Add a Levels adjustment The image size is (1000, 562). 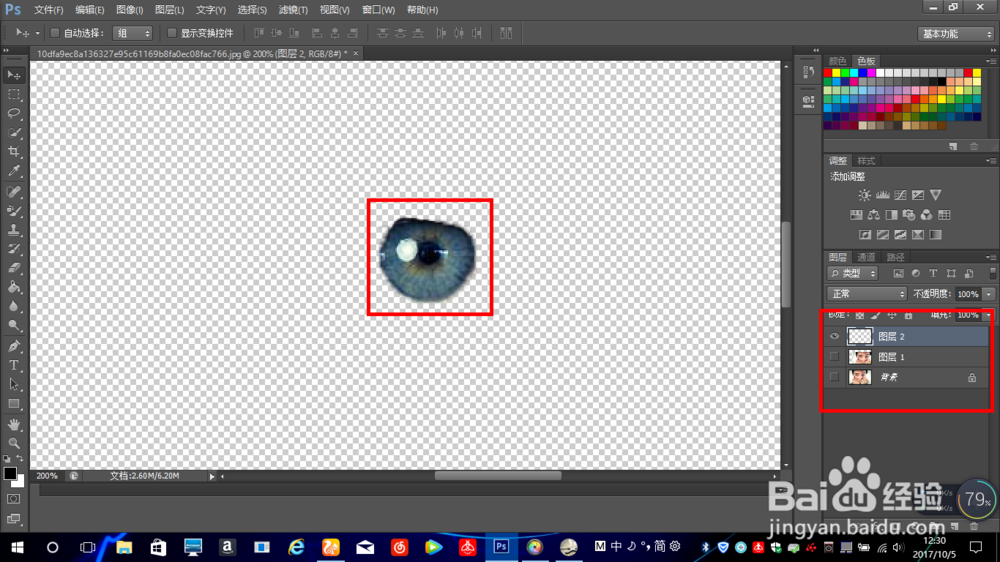point(883,195)
